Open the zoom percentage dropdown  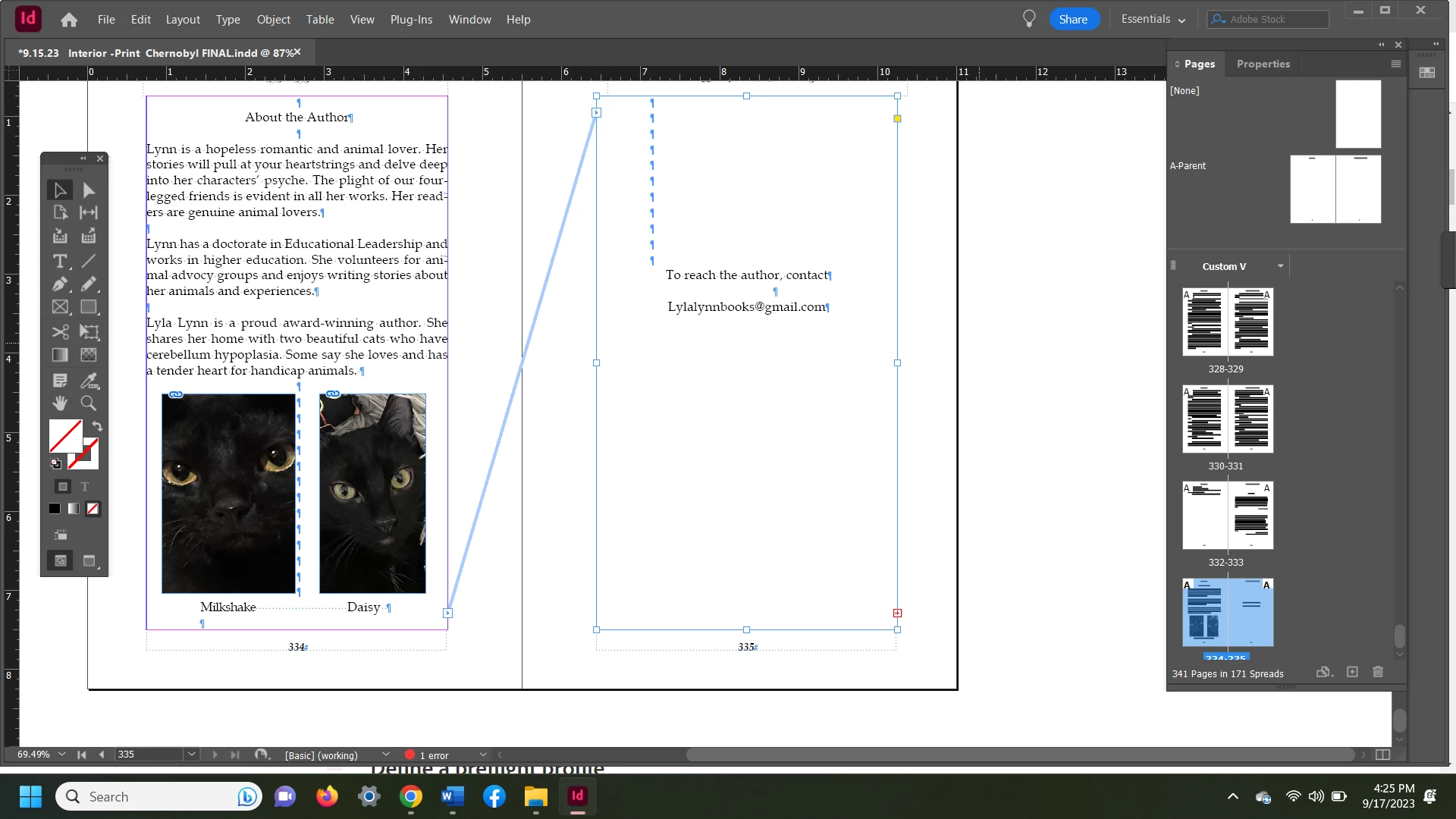click(61, 755)
